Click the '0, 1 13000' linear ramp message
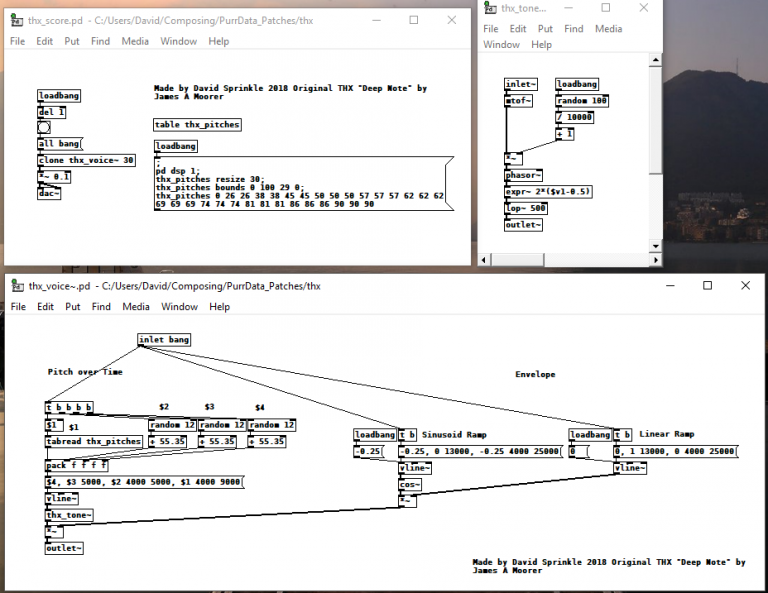The width and height of the screenshot is (768, 593). 676,451
